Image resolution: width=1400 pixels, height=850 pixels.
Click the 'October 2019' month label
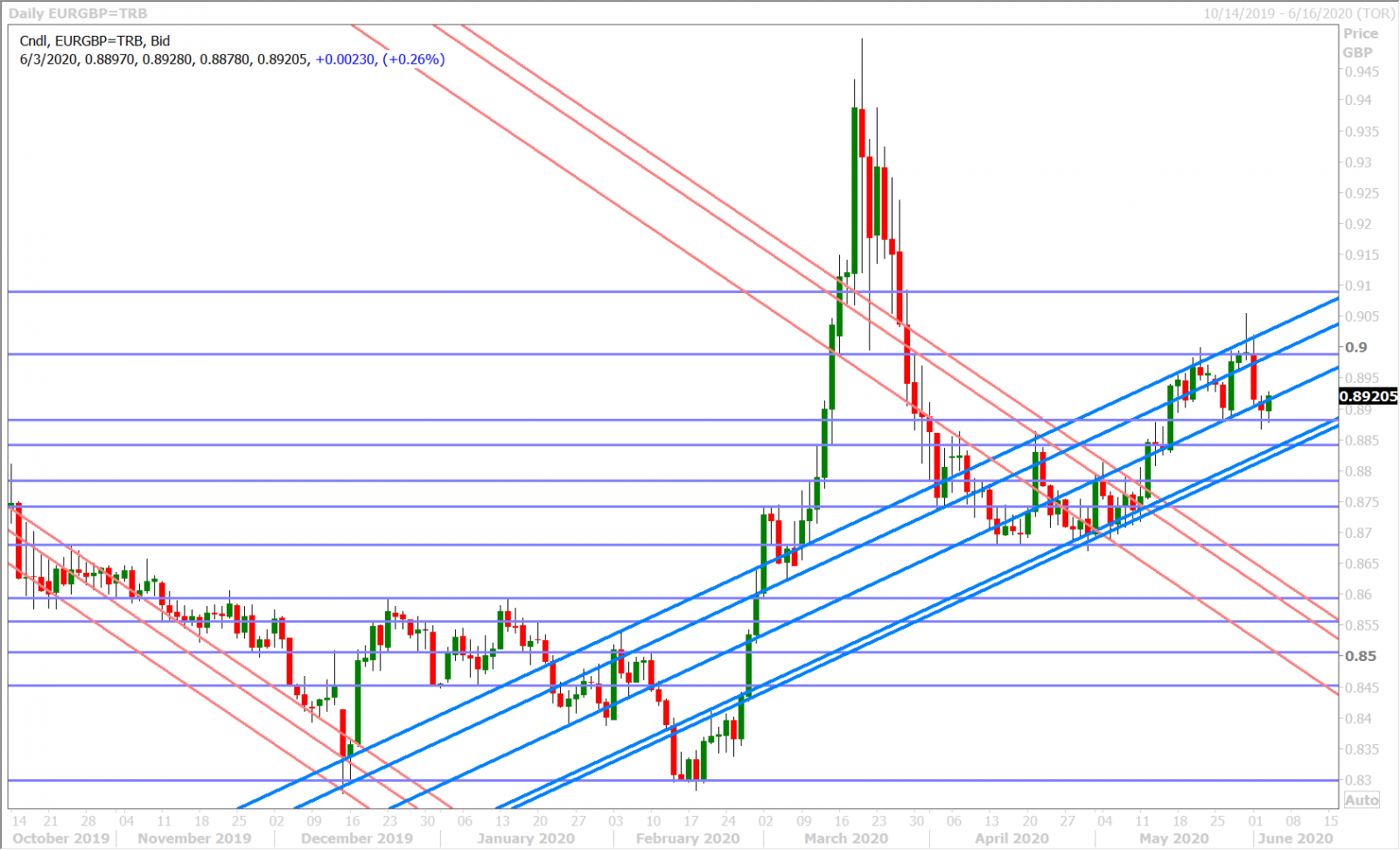61,839
